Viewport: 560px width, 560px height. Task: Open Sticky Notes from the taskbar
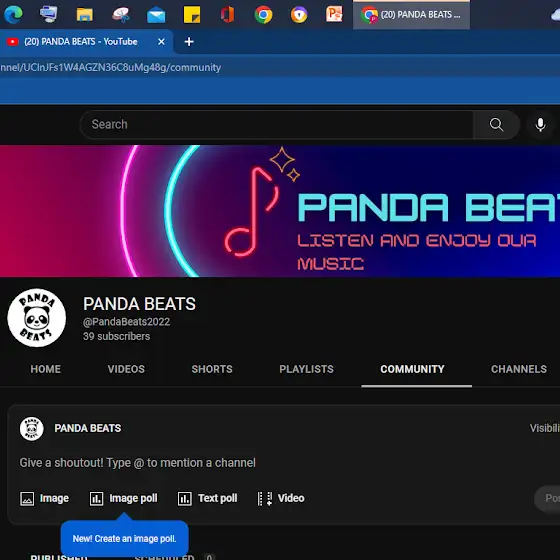192,15
